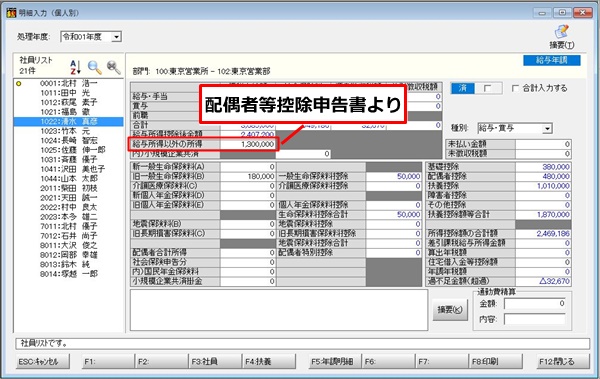Expand the 種別 給与・賞与 dropdown

pyautogui.click(x=548, y=129)
